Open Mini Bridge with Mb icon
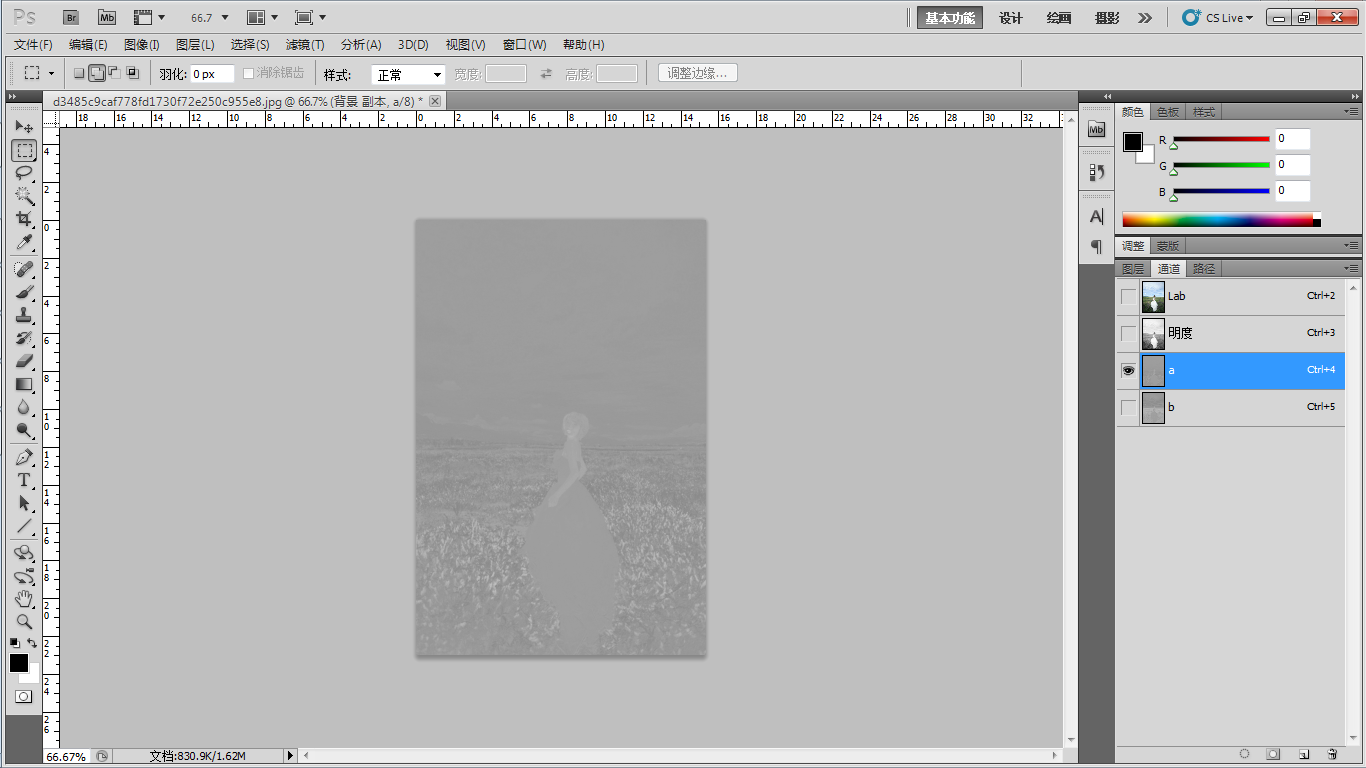1366x768 pixels. coord(107,17)
